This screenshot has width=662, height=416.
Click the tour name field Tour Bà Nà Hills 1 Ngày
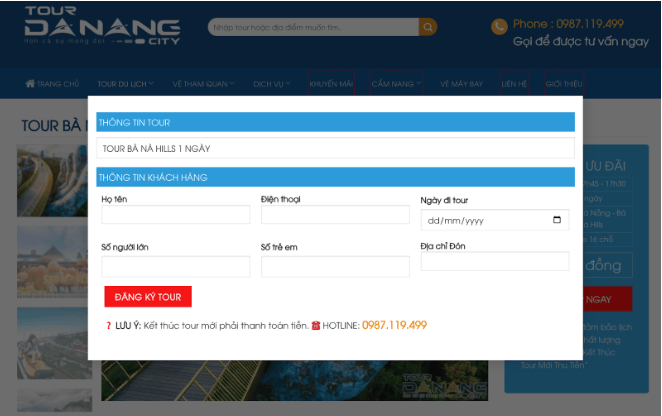point(335,148)
